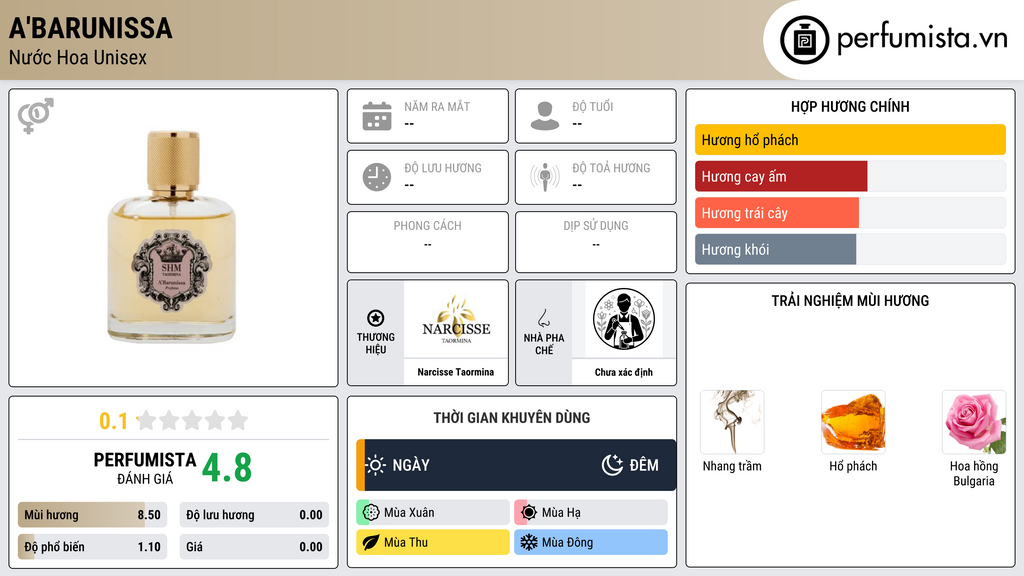Click the Hoa hồng Bulgaria caption text
The height and width of the screenshot is (576, 1024).
974,473
